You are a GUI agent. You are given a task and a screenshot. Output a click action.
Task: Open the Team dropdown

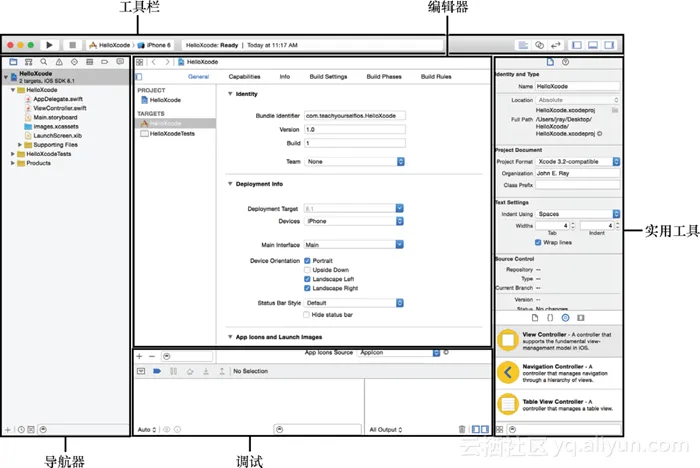354,162
